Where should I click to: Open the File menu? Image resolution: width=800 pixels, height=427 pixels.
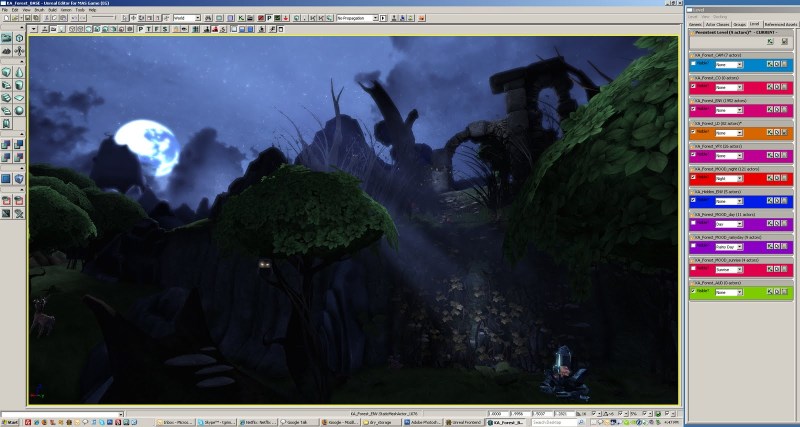(x=4, y=10)
